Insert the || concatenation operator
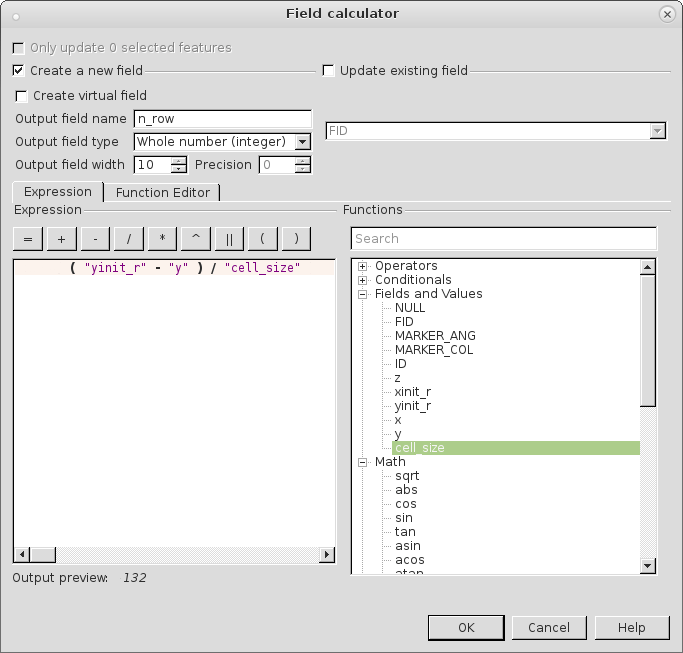The height and width of the screenshot is (653, 683). point(229,239)
